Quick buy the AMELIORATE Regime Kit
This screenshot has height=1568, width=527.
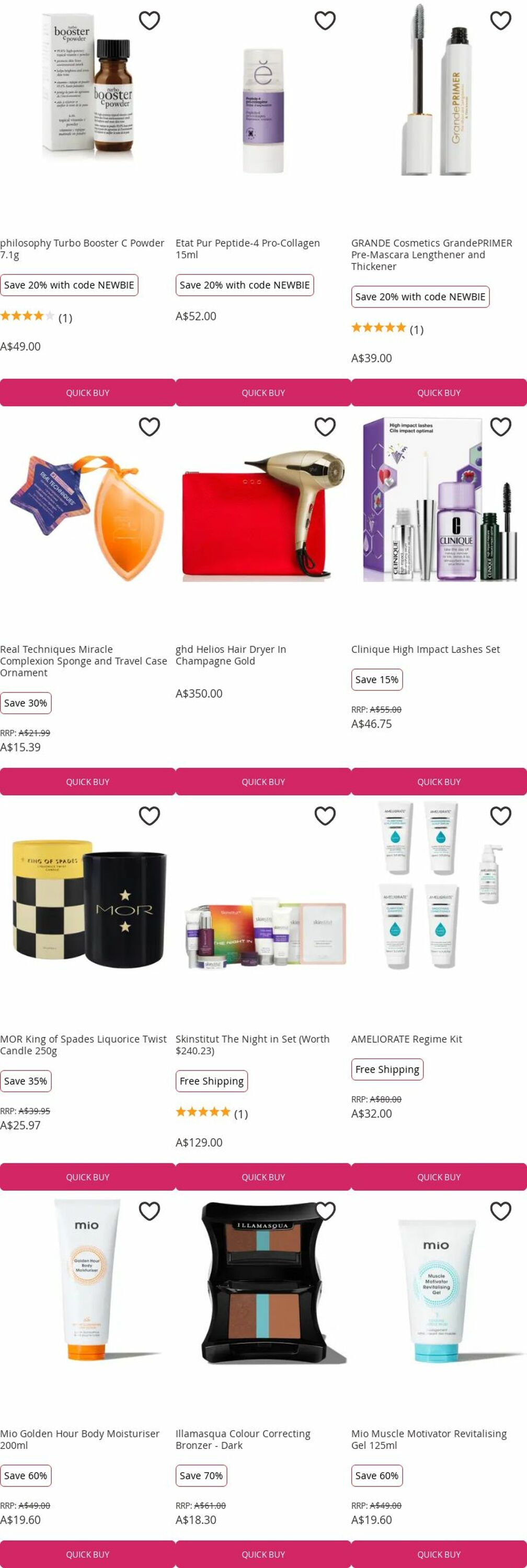[x=439, y=1177]
